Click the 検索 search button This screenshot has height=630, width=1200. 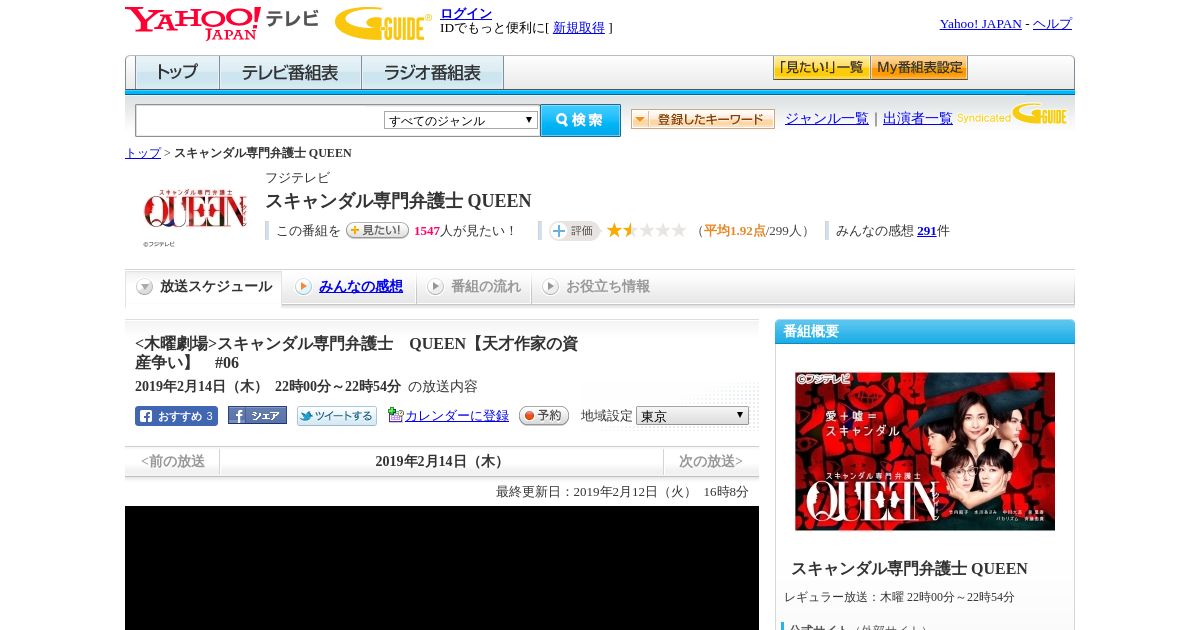[580, 120]
